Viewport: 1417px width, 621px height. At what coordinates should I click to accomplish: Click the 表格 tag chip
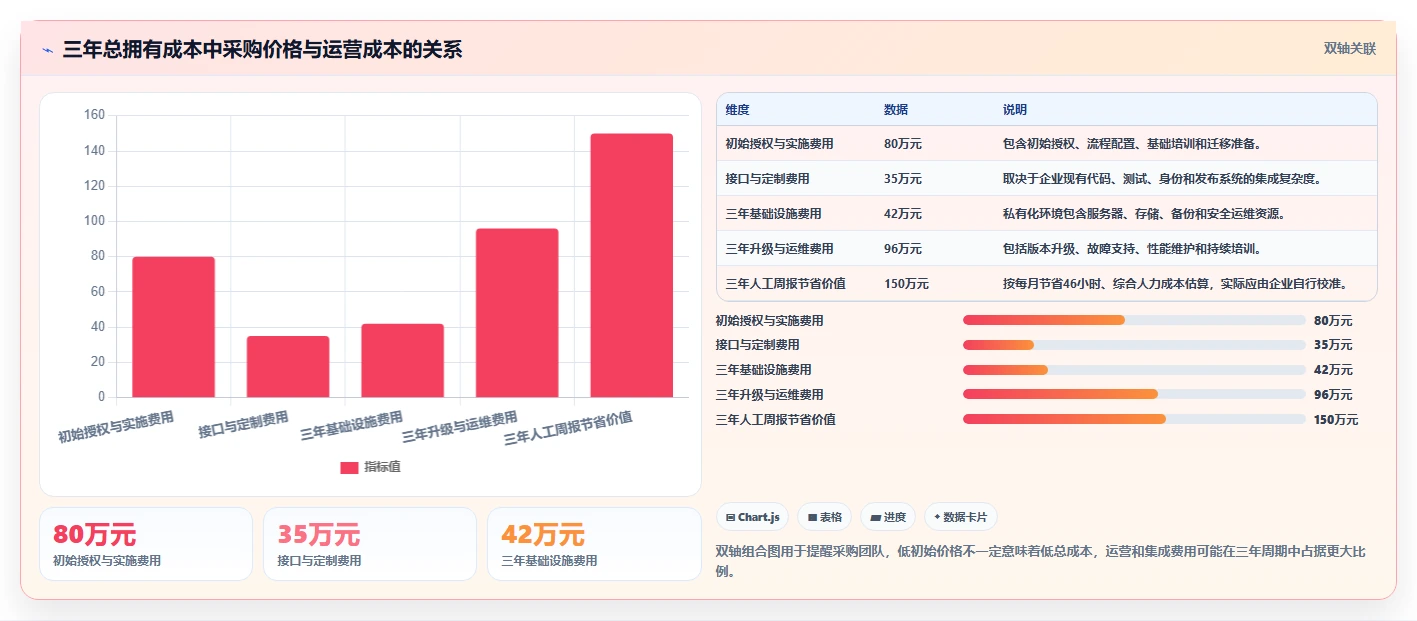[x=824, y=517]
